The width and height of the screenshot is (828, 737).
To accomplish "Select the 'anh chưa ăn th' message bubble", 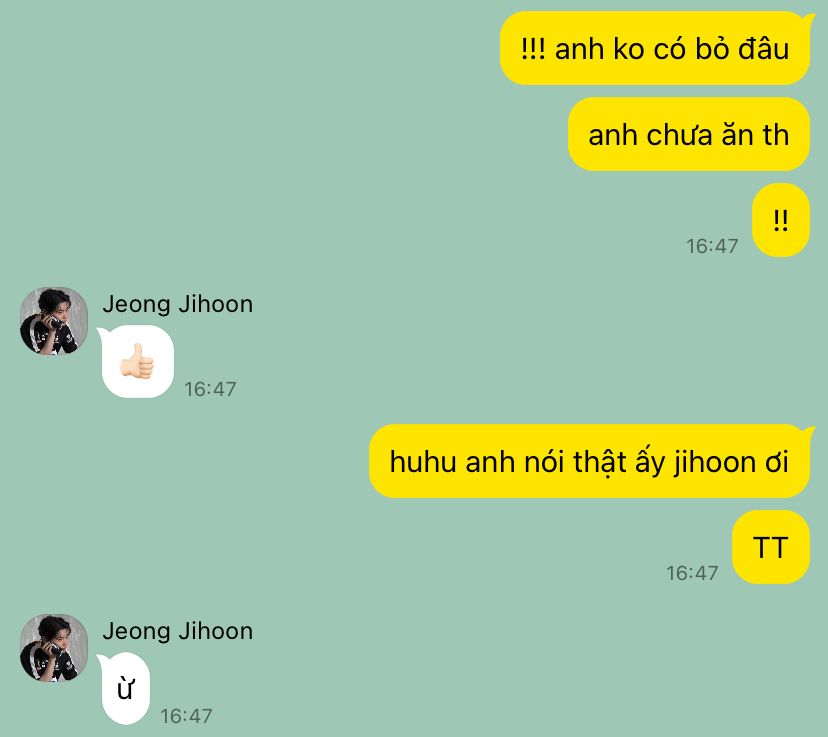I will (689, 134).
